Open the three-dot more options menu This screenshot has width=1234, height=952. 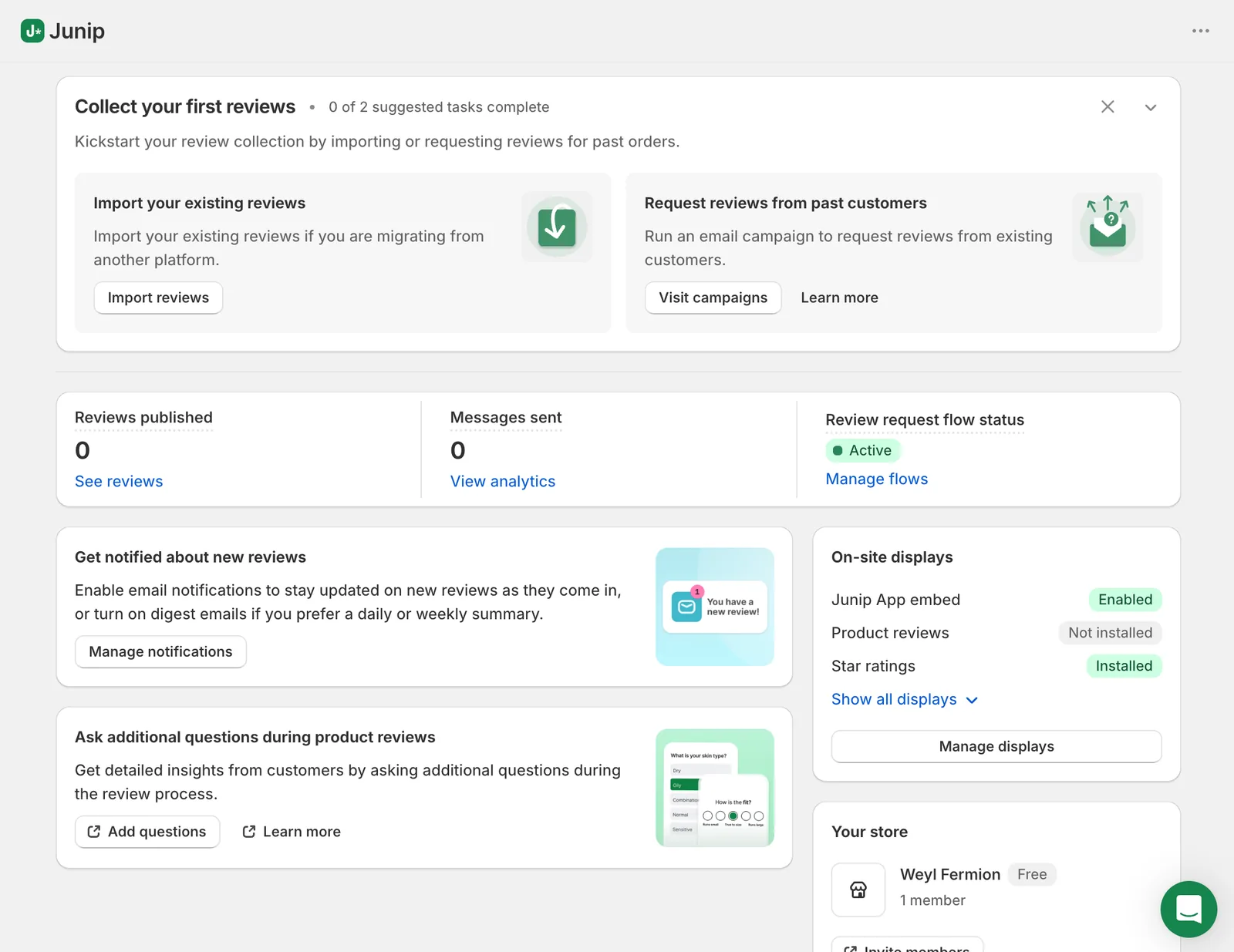tap(1200, 31)
